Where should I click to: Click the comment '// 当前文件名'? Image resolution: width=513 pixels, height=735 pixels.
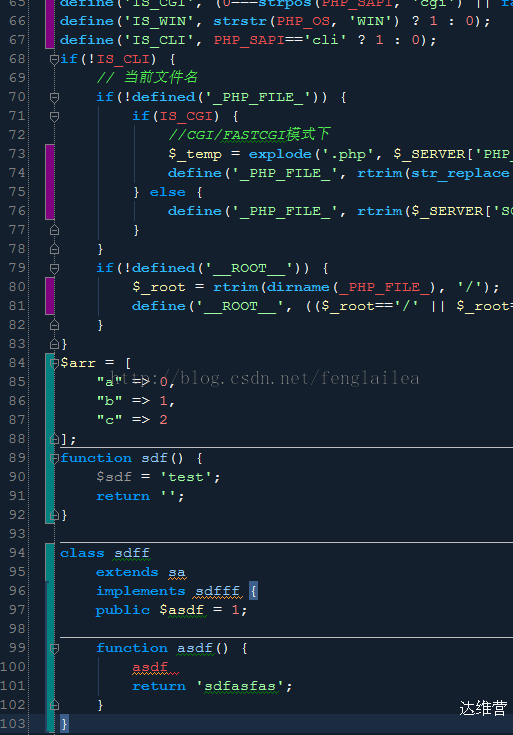pyautogui.click(x=147, y=77)
